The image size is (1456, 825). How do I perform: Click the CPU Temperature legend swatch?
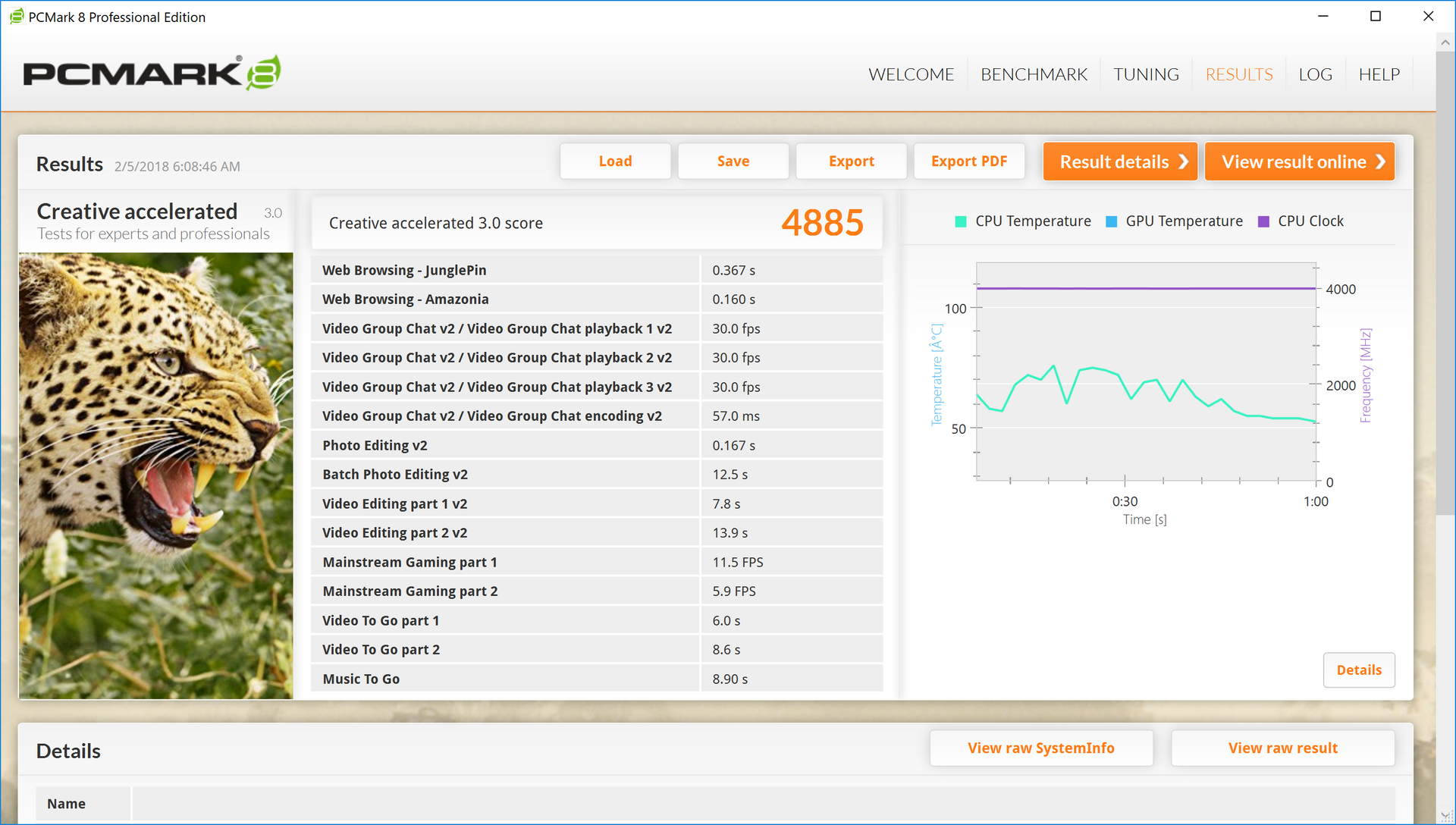[960, 221]
